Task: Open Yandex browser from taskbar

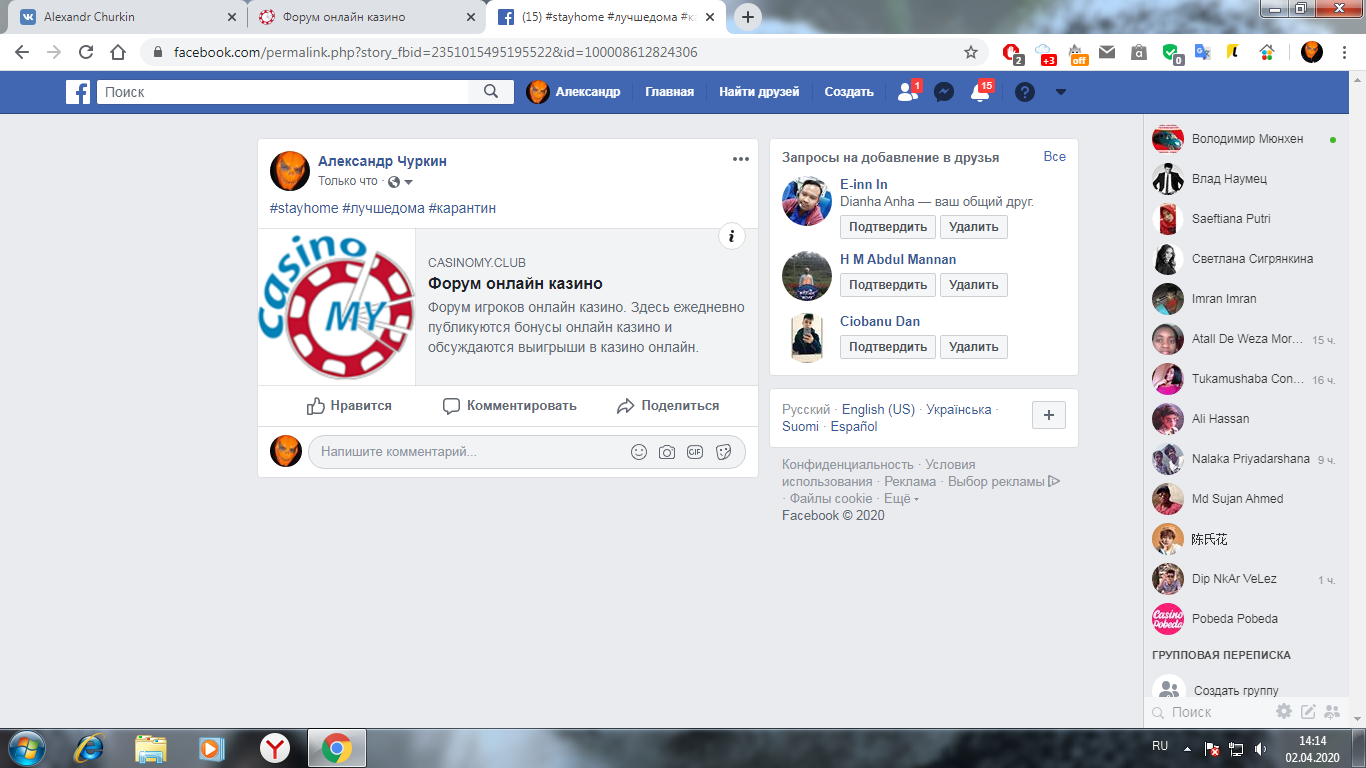Action: coord(275,748)
